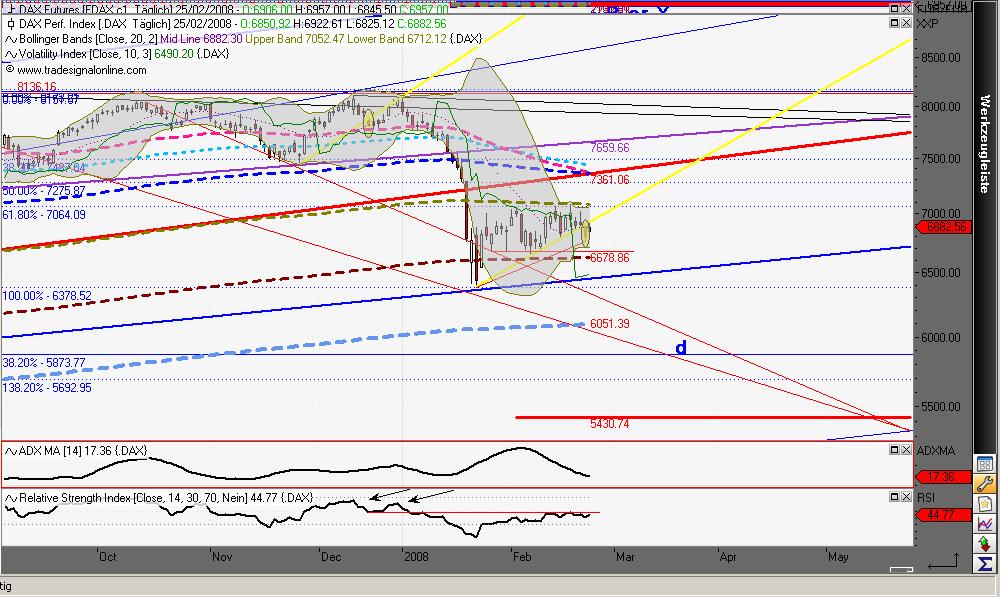Click the Mid Line 6882.30 value
The height and width of the screenshot is (597, 1000).
202,39
